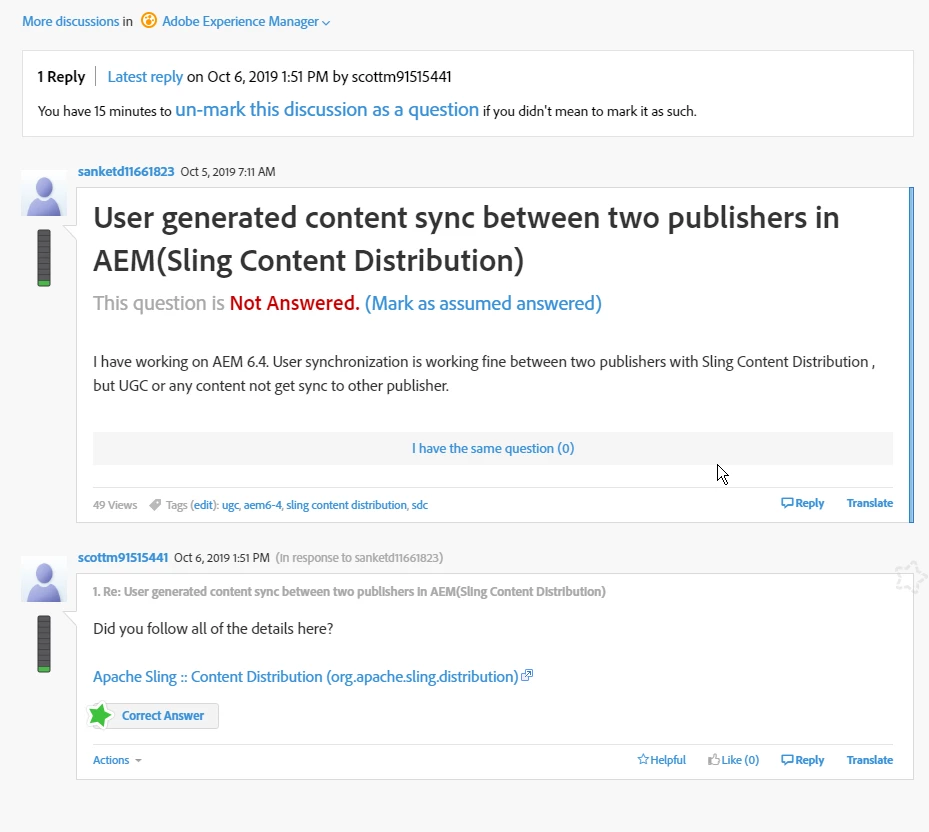Image resolution: width=929 pixels, height=832 pixels.
Task: Like scottm91515441's reply
Action: tap(733, 760)
